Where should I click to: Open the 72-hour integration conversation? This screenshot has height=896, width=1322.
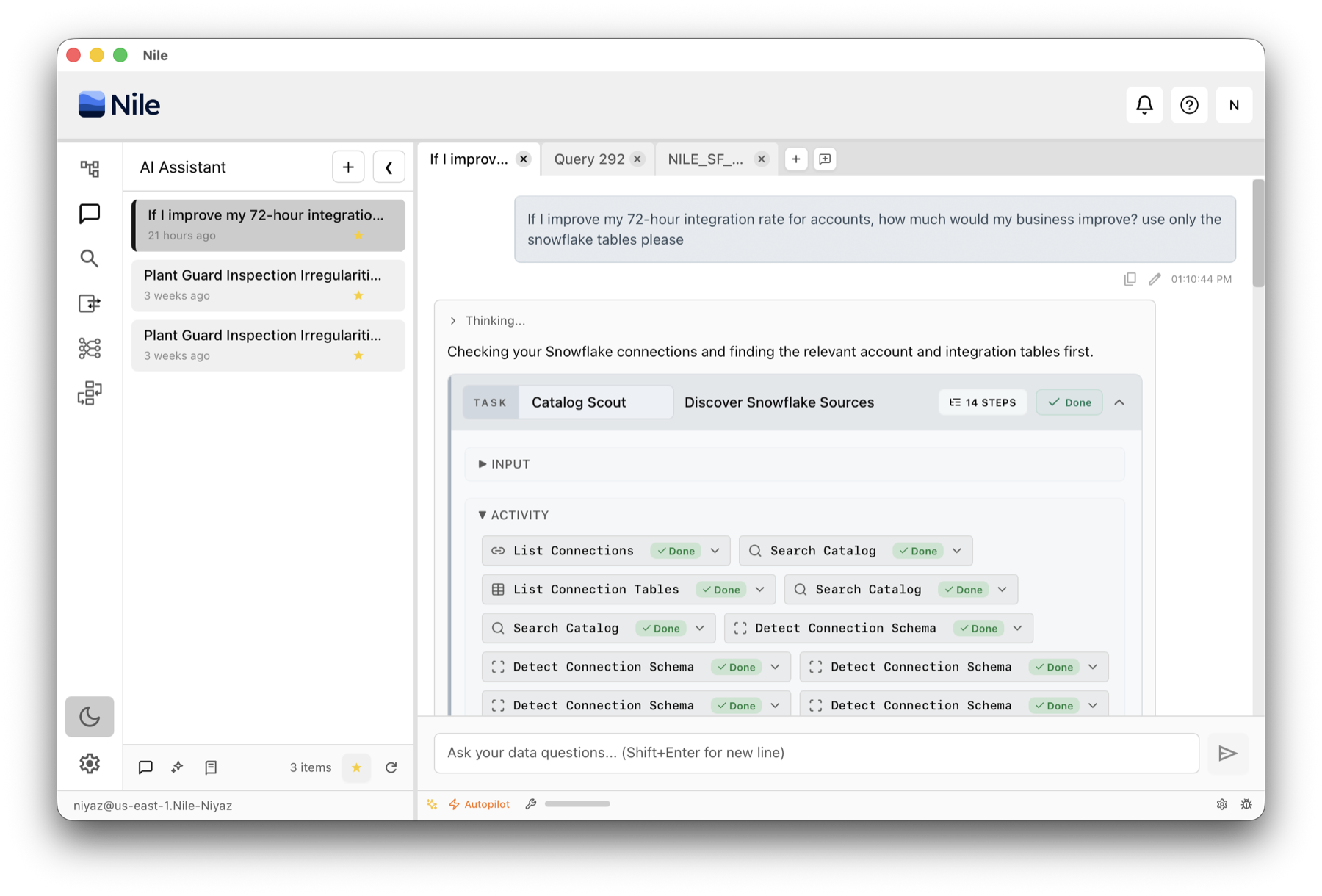(268, 225)
